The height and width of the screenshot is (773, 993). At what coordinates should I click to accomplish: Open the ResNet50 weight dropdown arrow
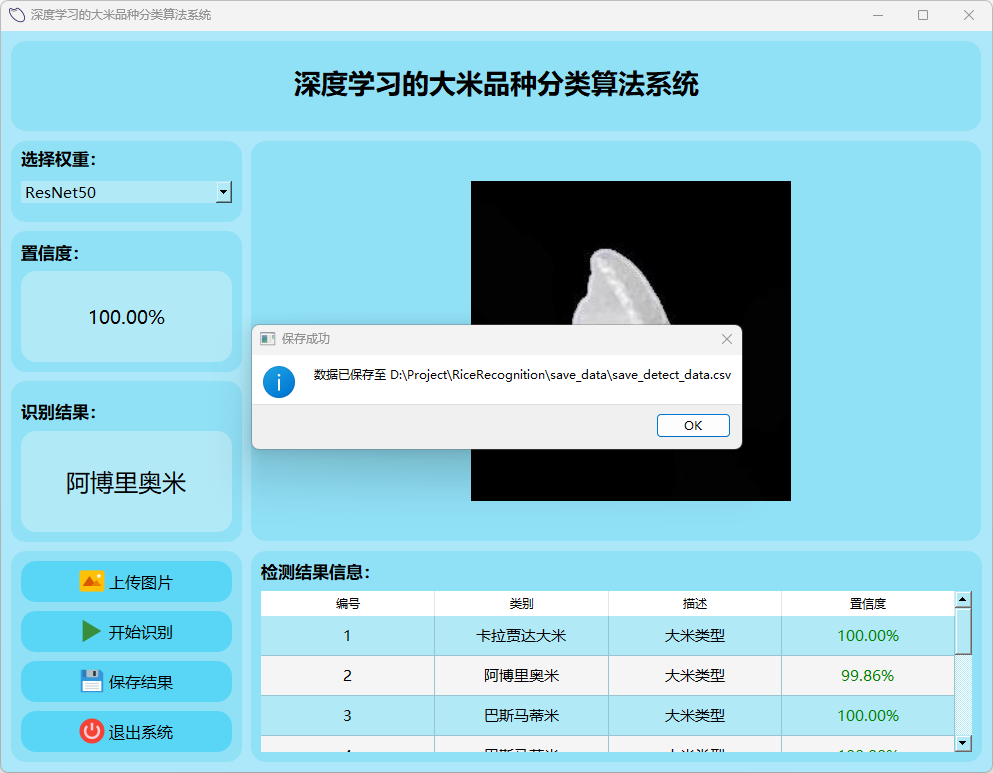tap(224, 192)
